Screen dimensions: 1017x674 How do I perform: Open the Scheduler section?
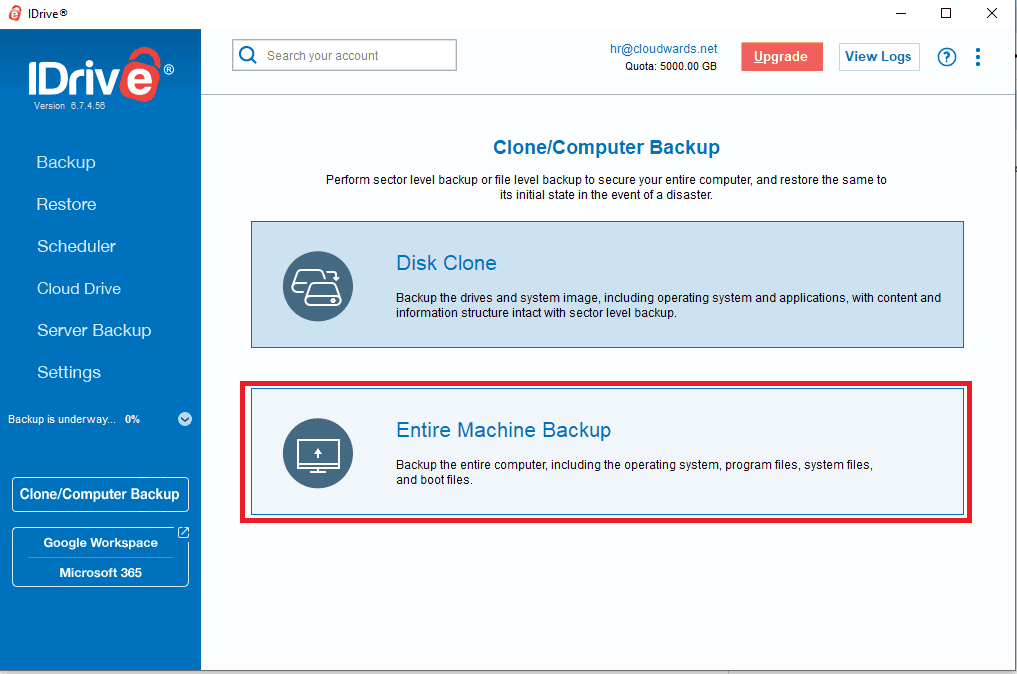coord(76,247)
